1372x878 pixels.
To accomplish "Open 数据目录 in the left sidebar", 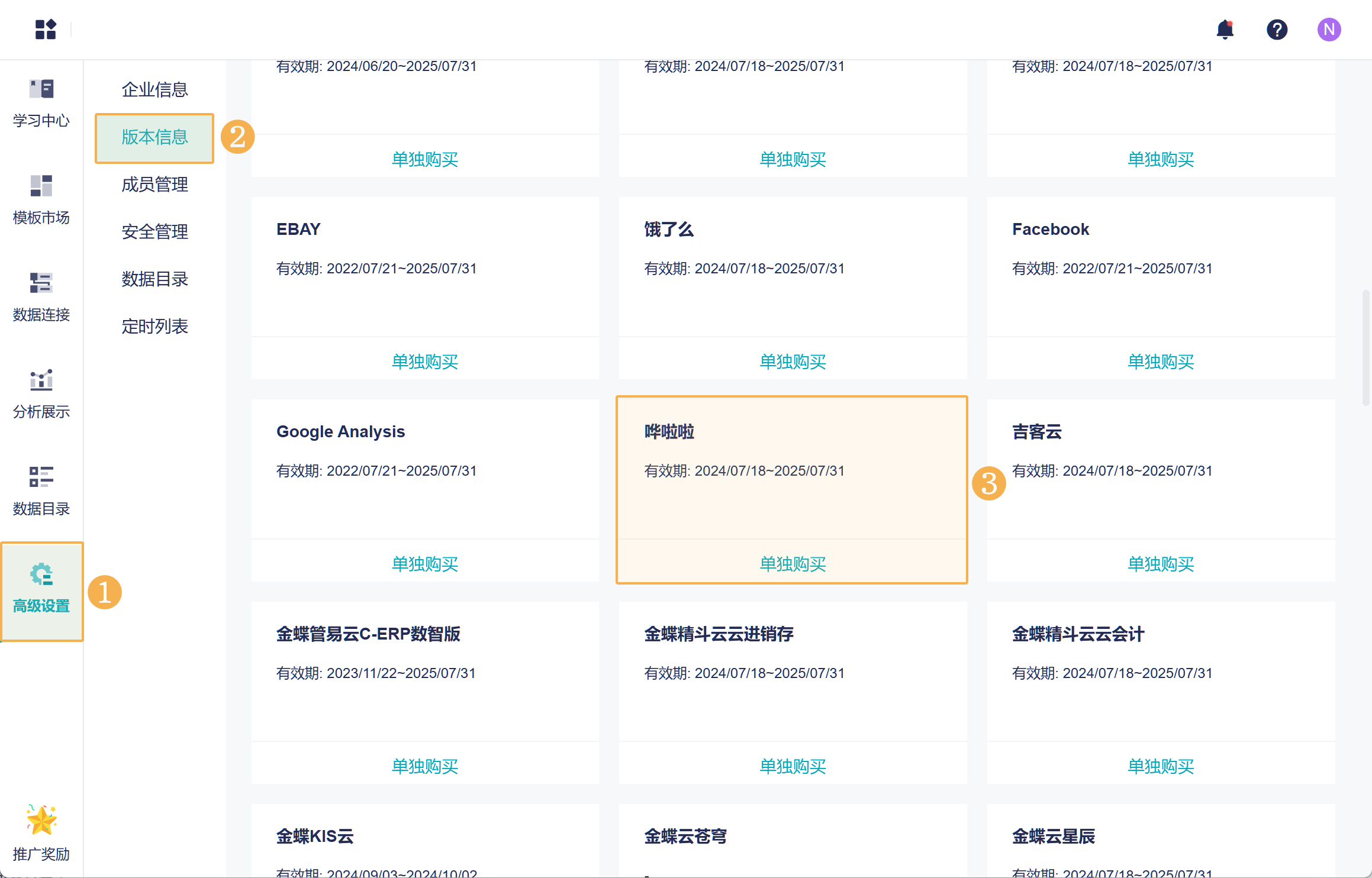I will pos(41,491).
